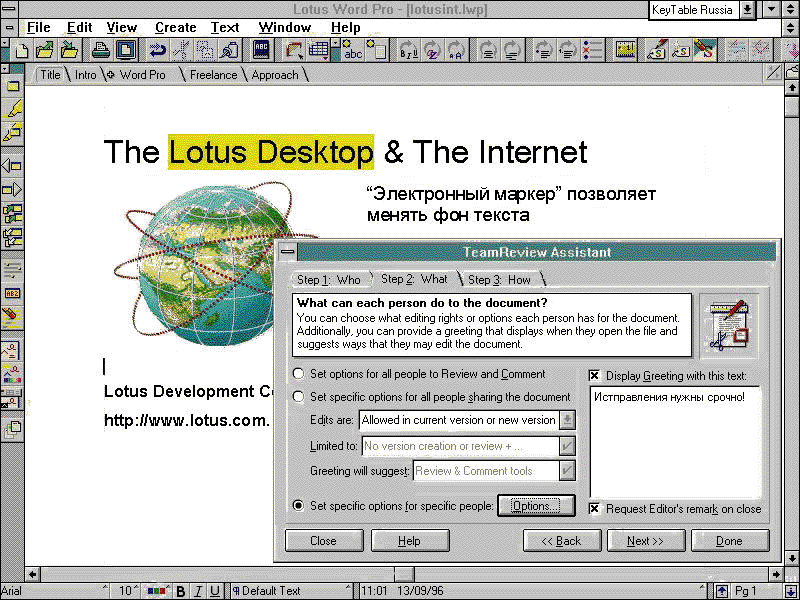Click the comment note icon in side toolbar
Screen dimensions: 800x600
(x=12, y=86)
